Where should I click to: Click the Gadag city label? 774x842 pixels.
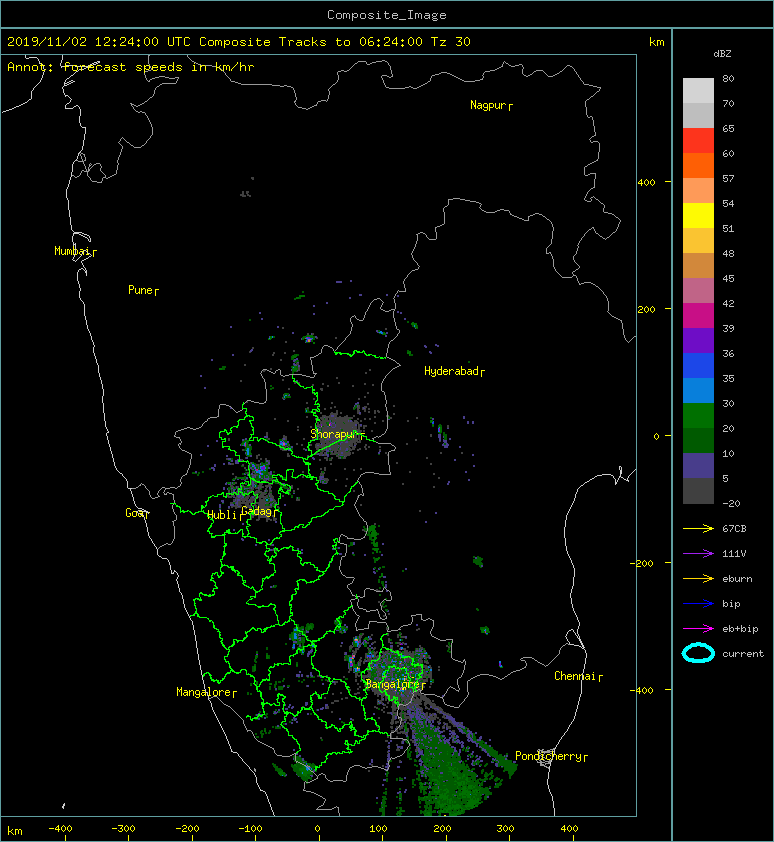(257, 511)
